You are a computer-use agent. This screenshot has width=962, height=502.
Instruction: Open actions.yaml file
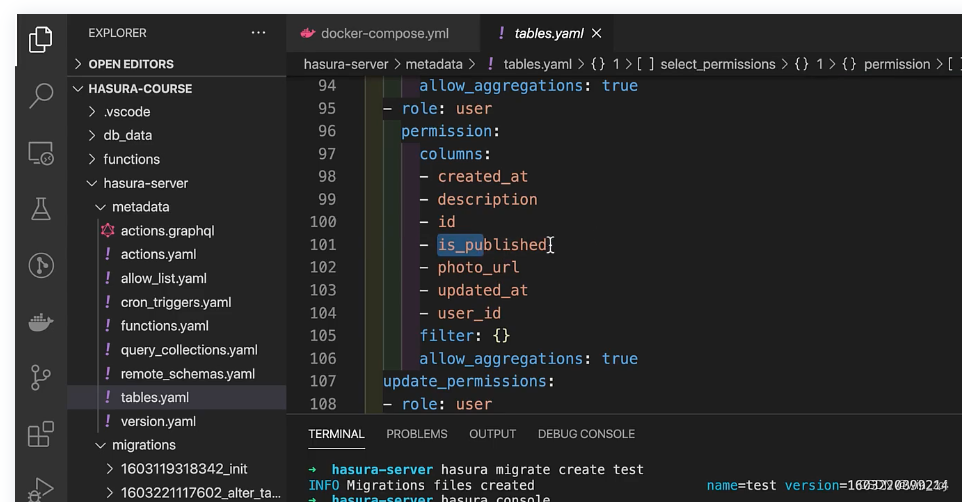[x=158, y=254]
